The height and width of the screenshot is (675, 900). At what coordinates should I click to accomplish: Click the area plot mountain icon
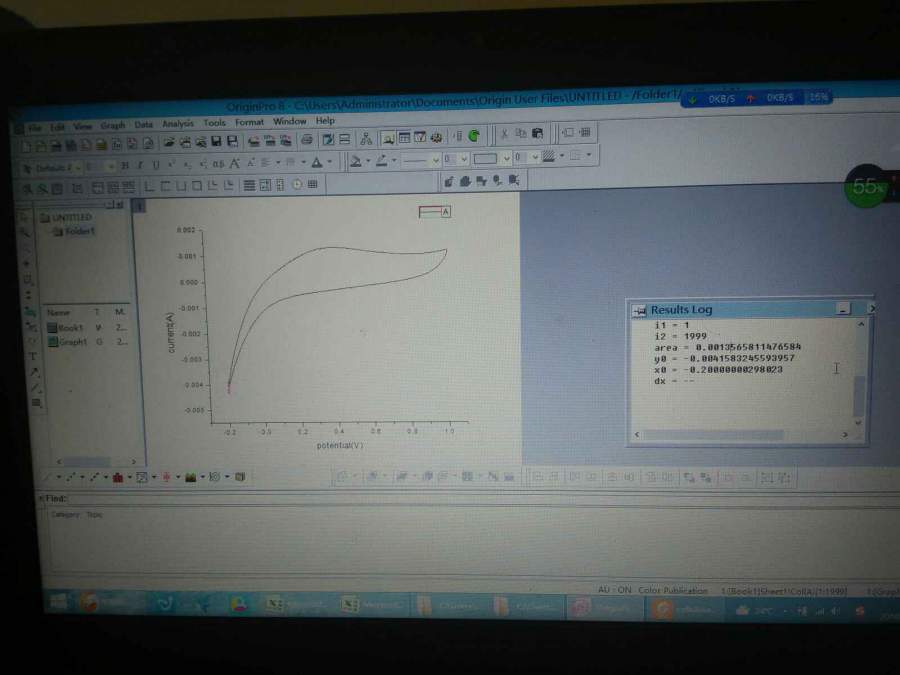point(191,477)
